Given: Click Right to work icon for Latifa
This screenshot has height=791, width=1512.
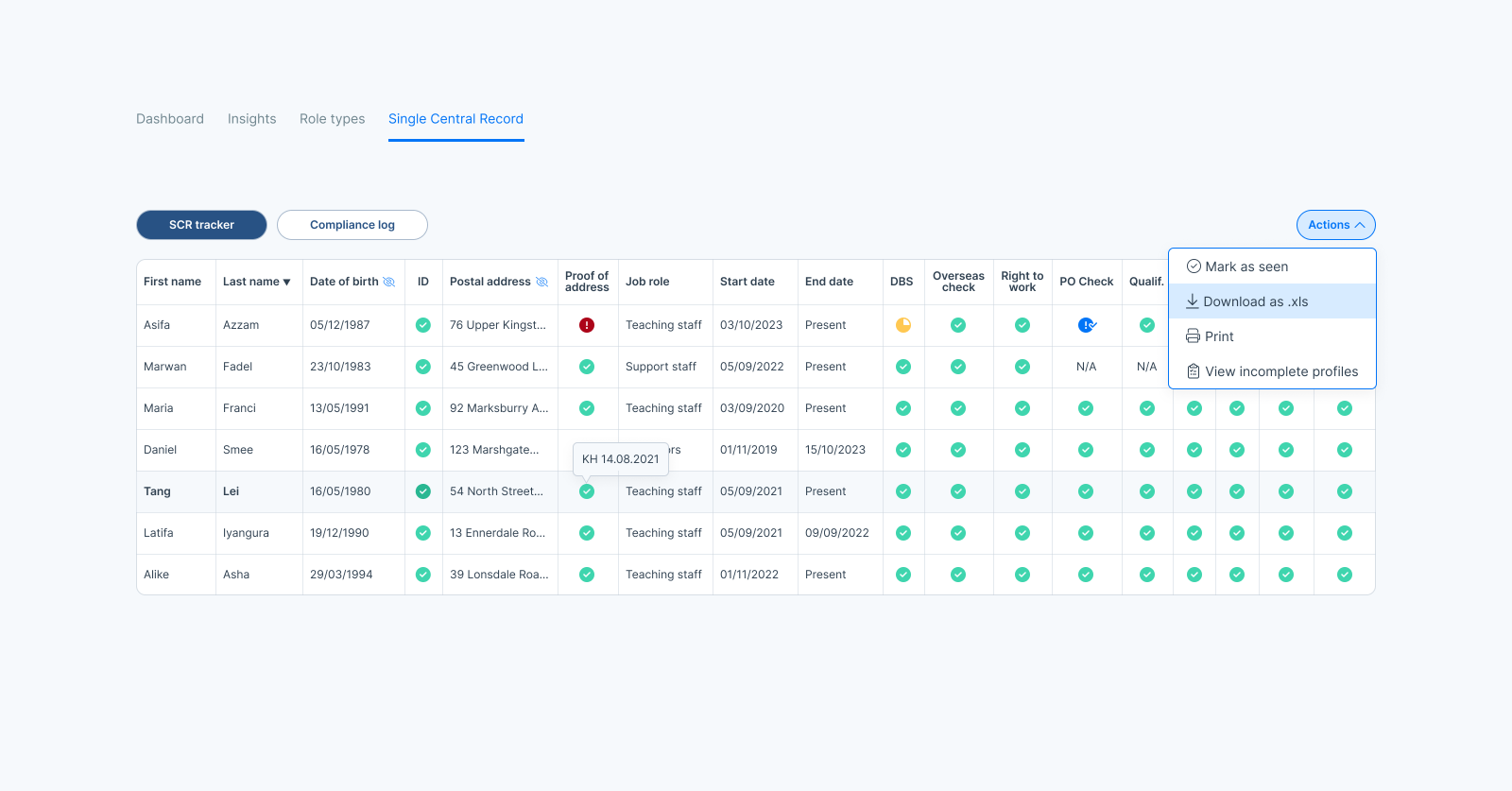Looking at the screenshot, I should (1022, 533).
